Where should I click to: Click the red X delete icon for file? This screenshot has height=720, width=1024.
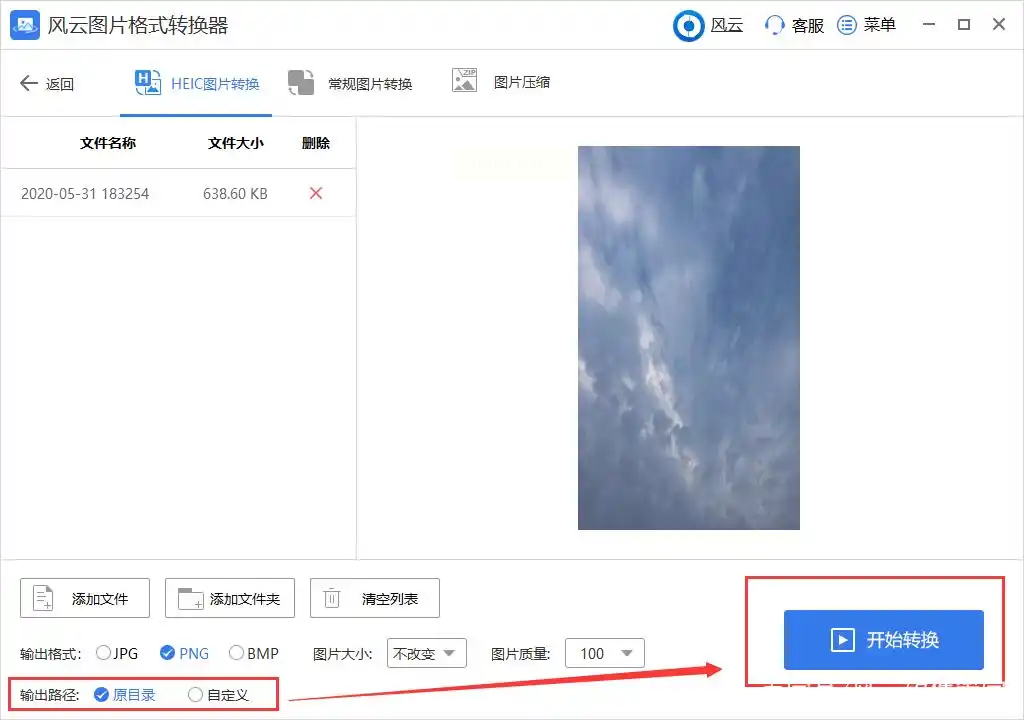(x=316, y=193)
